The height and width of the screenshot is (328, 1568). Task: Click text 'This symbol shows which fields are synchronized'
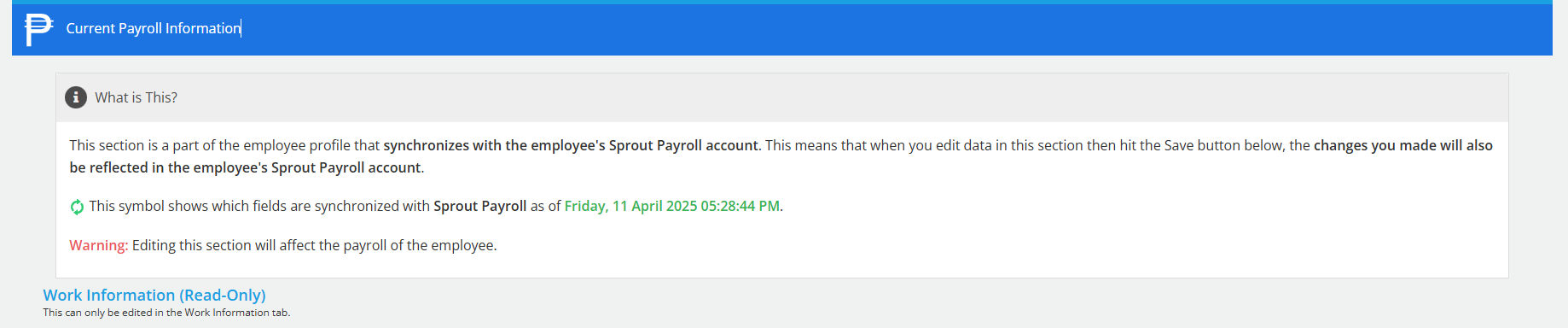pyautogui.click(x=244, y=206)
